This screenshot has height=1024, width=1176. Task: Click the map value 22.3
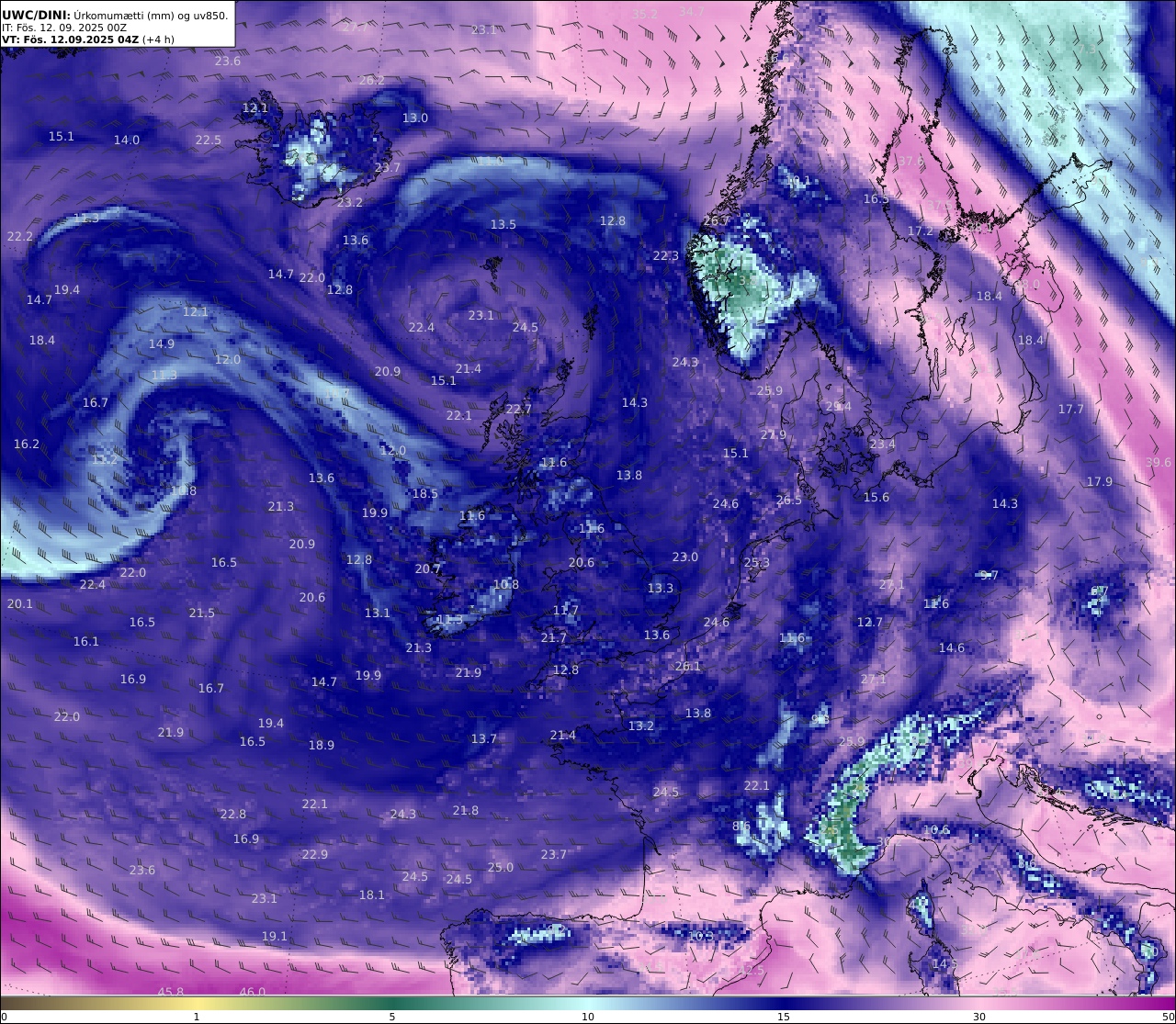666,256
